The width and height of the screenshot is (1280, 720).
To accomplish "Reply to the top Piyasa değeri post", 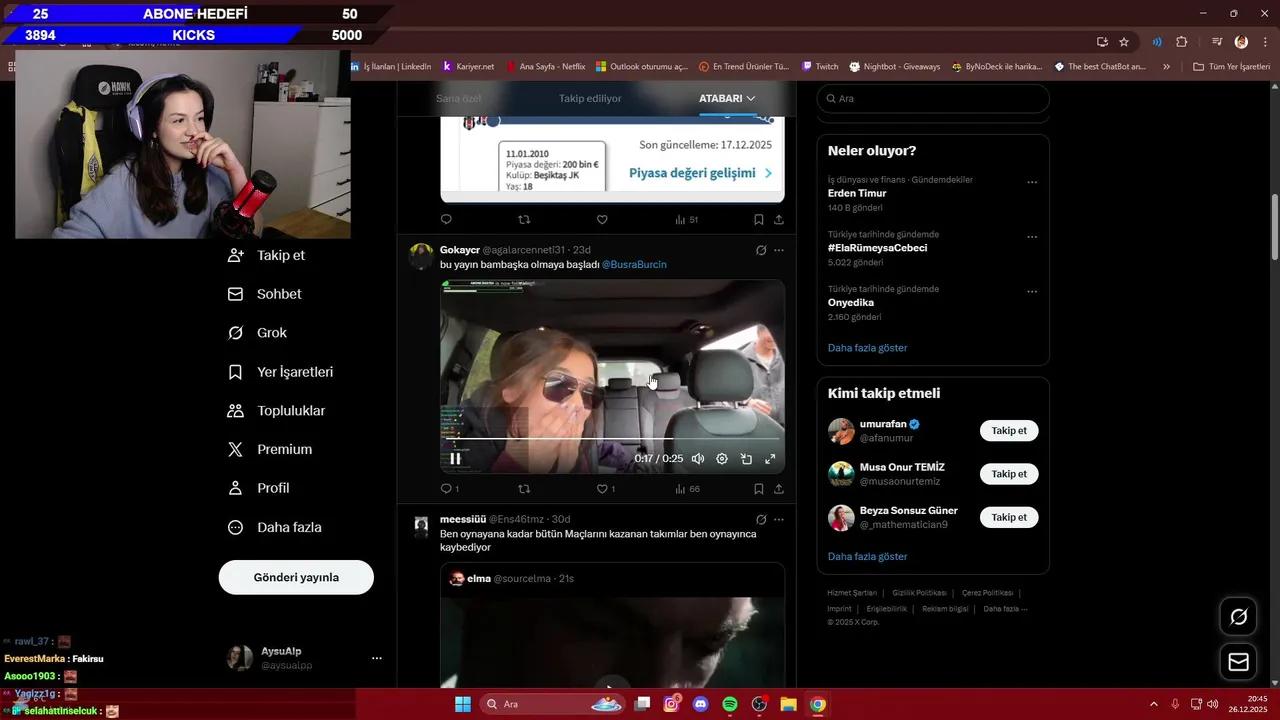I will pos(446,219).
